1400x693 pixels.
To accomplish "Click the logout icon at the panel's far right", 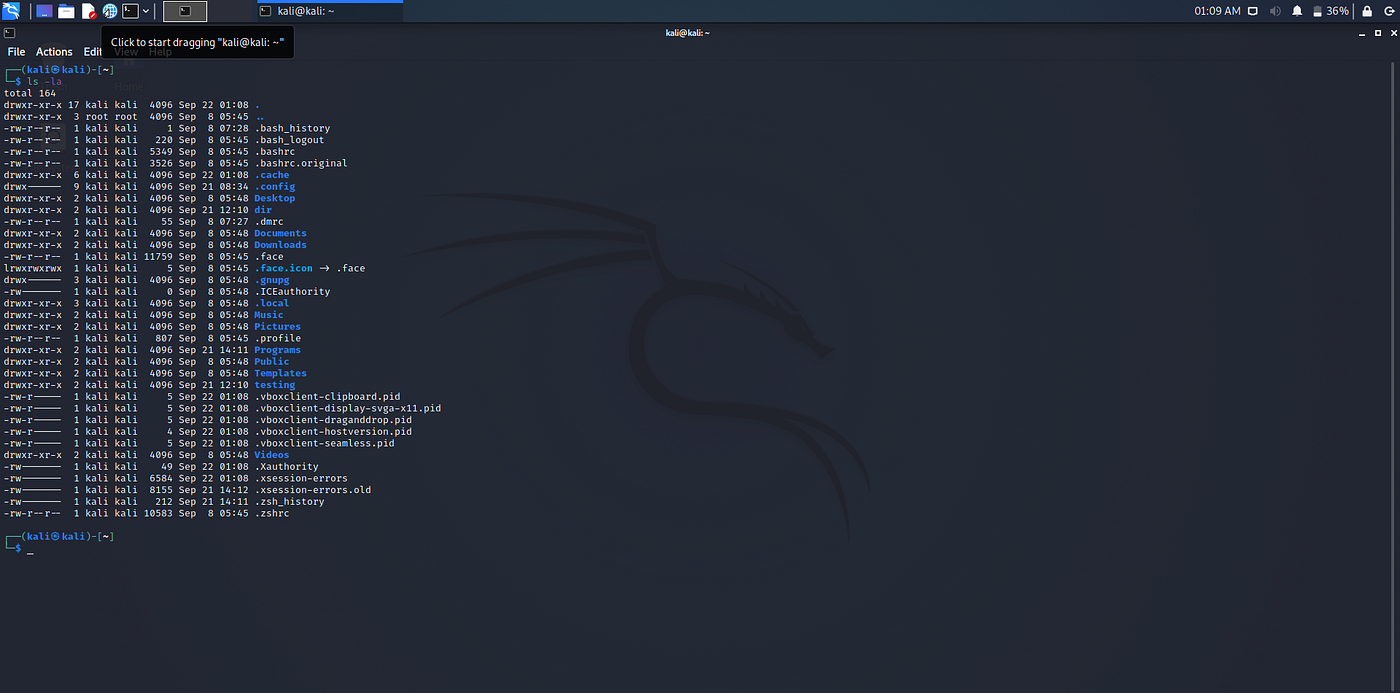I will click(x=1390, y=10).
